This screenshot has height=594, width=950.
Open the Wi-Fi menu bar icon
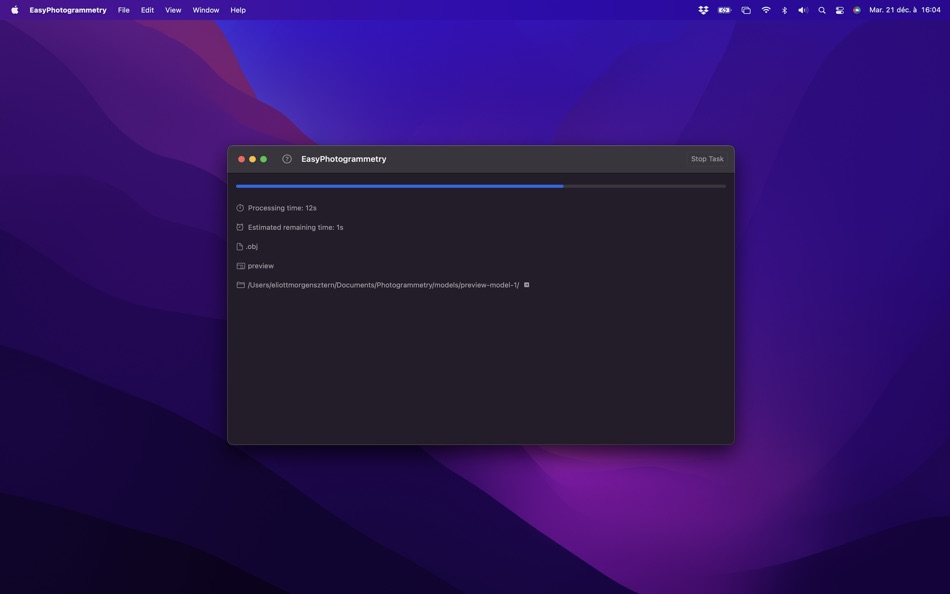click(x=766, y=10)
